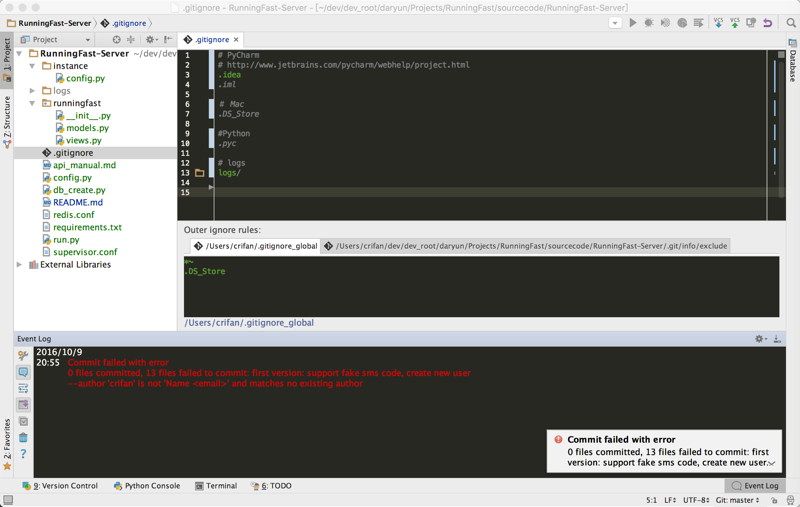Click Hide Event Log panel icon
This screenshot has height=507, width=800.
(x=777, y=339)
